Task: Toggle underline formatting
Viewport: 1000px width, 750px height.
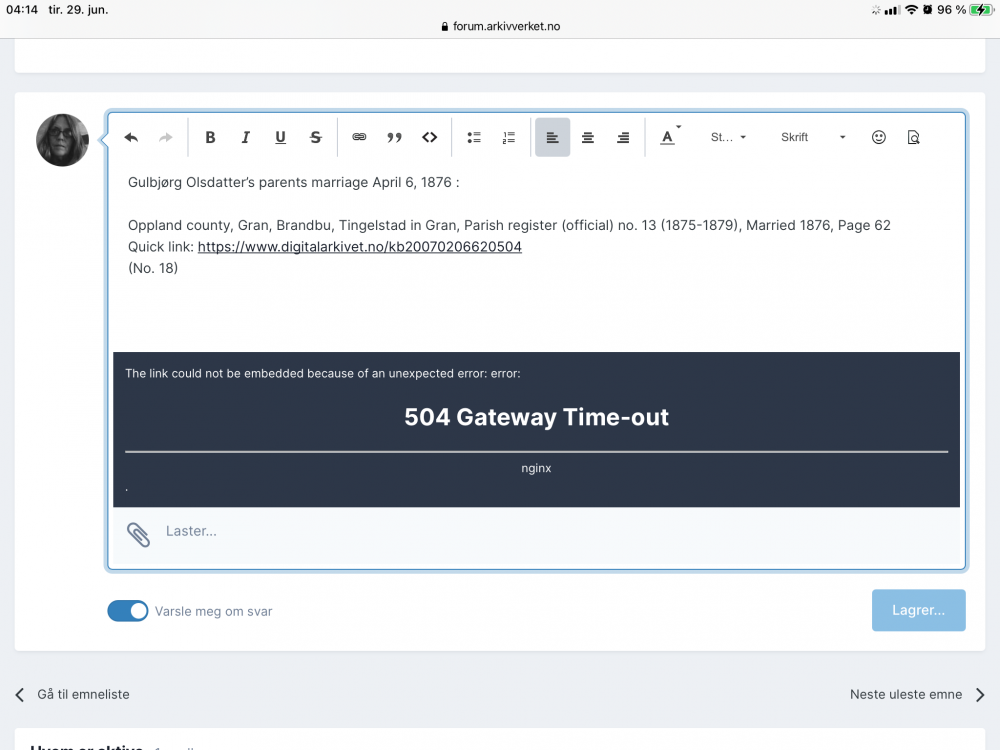Action: coord(280,137)
